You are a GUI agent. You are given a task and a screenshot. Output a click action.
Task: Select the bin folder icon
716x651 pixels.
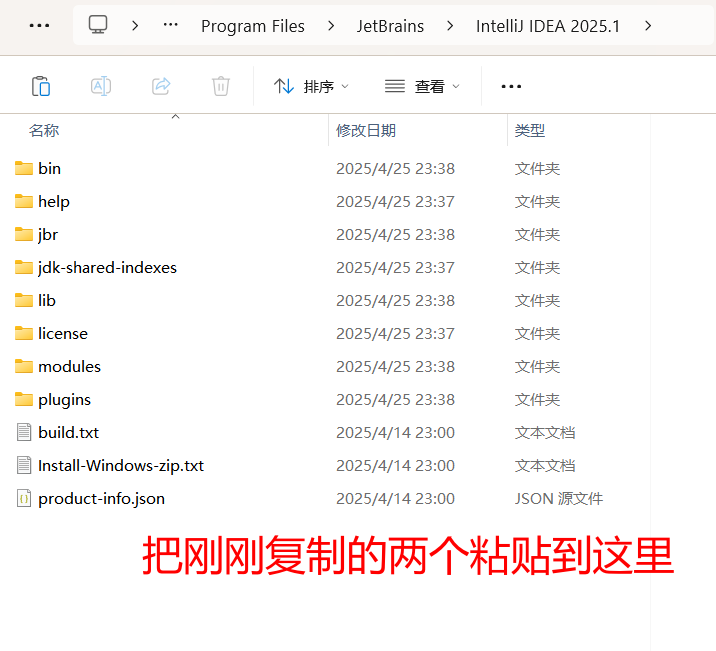pos(24,168)
